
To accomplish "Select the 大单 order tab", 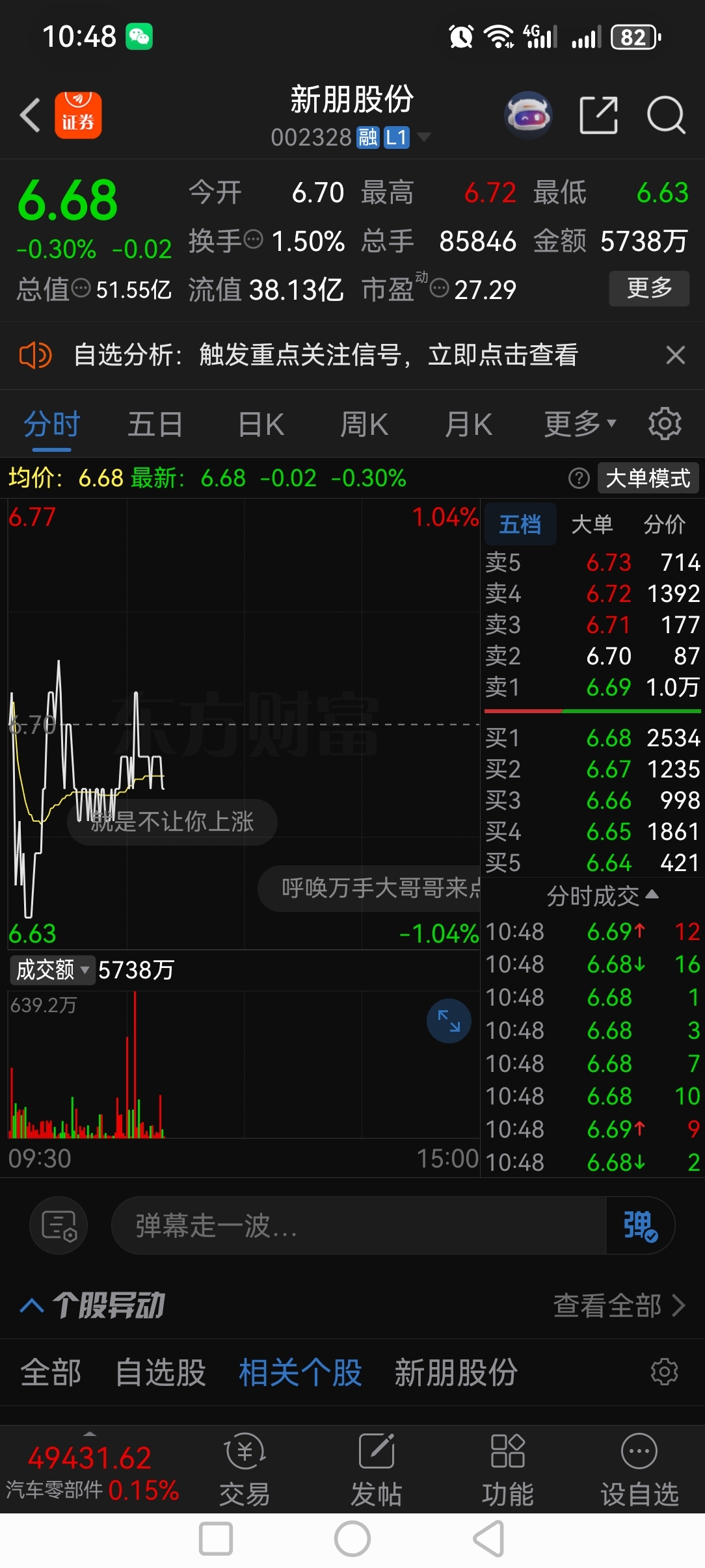I will pos(592,524).
